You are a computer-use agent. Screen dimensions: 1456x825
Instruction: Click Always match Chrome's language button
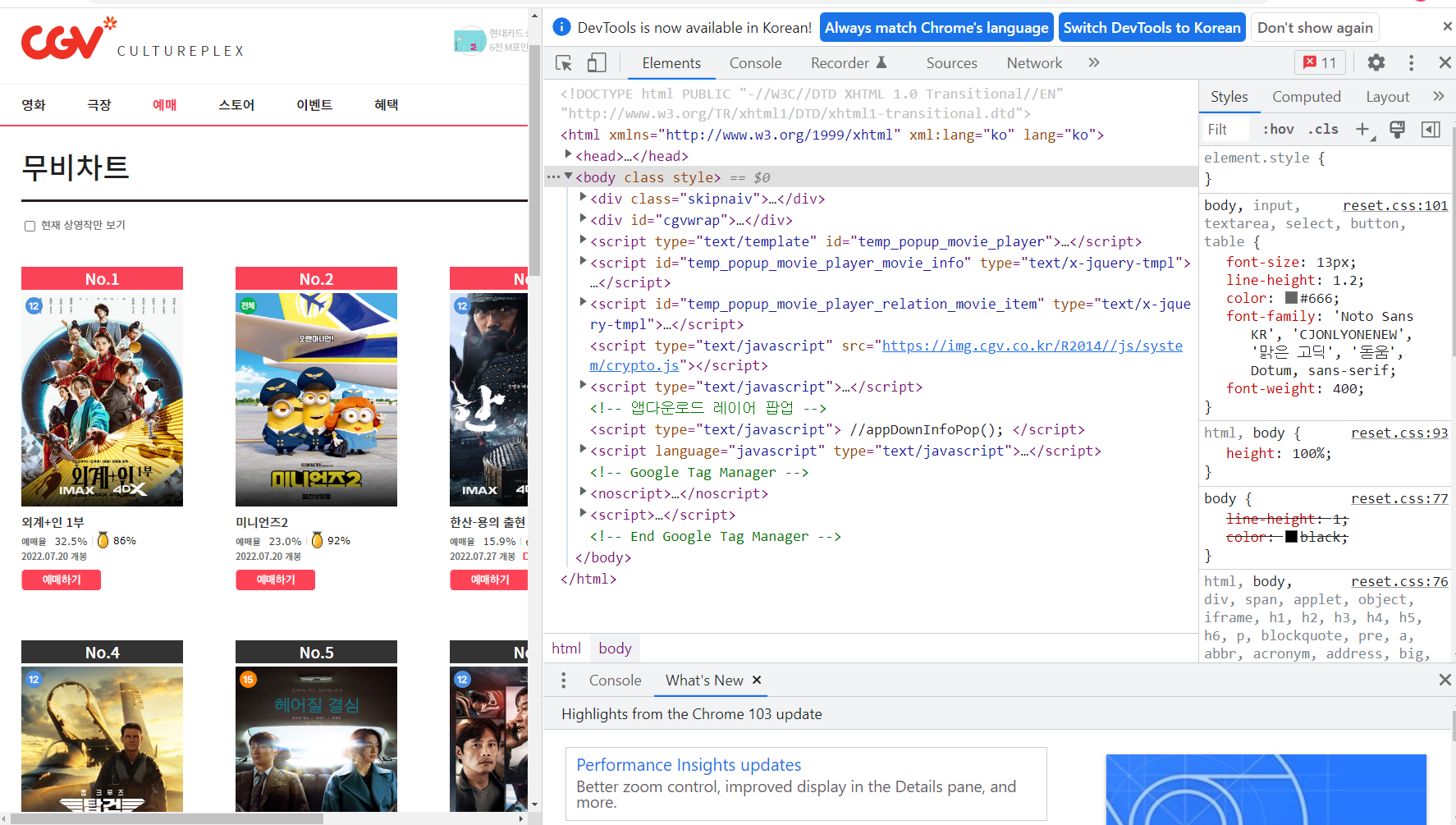point(936,28)
